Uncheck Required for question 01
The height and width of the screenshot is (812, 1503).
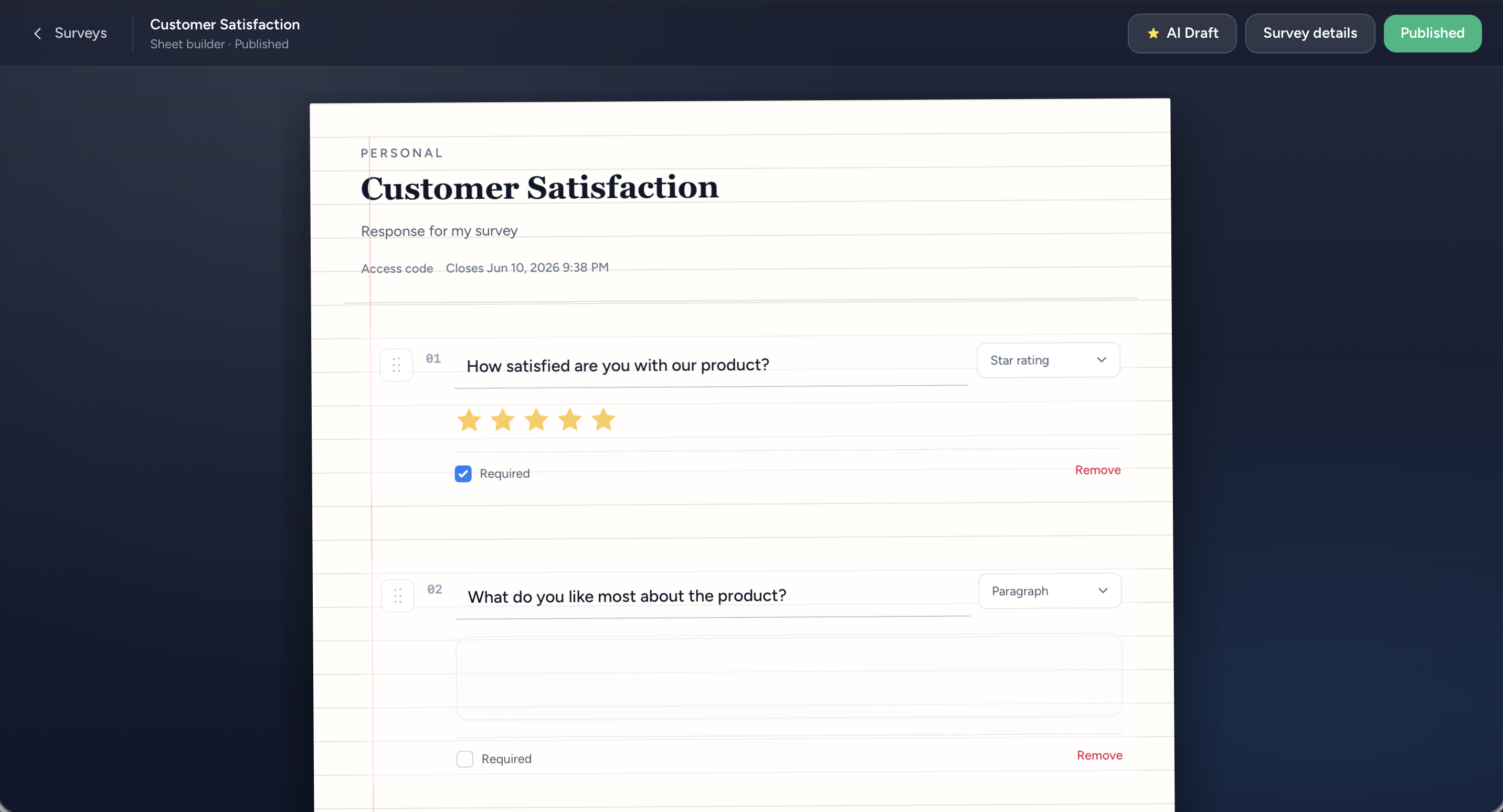463,474
